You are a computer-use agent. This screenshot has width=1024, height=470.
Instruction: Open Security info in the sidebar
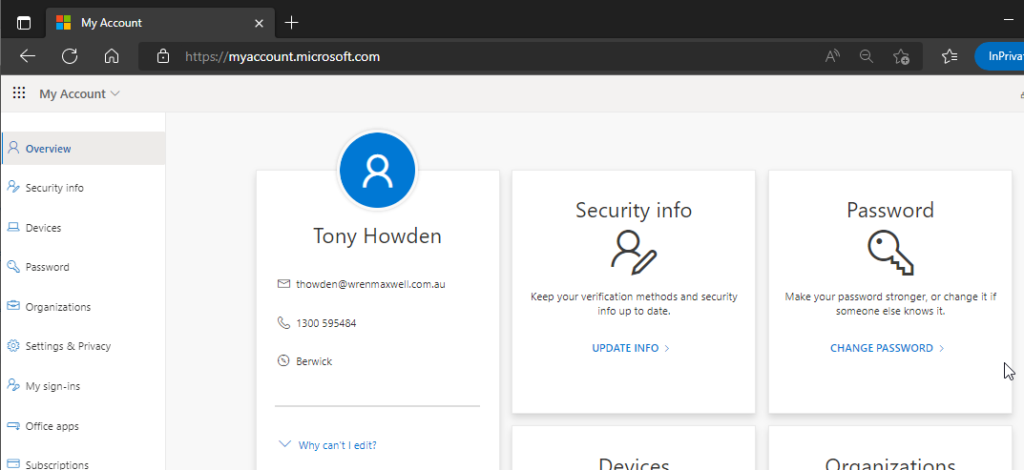[x=84, y=188]
